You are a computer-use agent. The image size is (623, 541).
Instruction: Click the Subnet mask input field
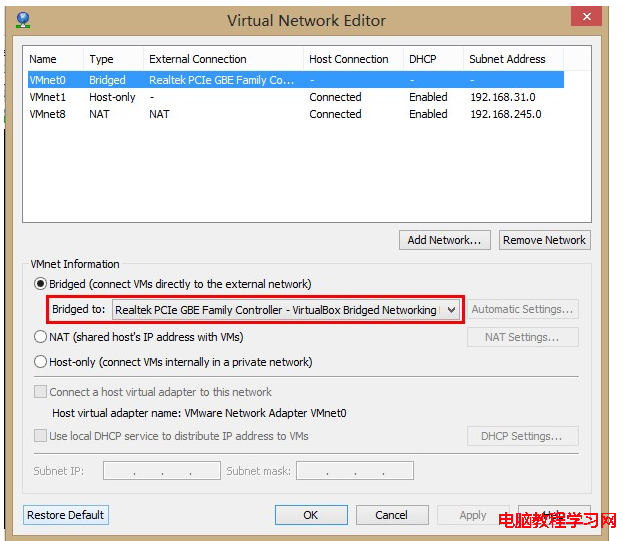click(x=355, y=470)
